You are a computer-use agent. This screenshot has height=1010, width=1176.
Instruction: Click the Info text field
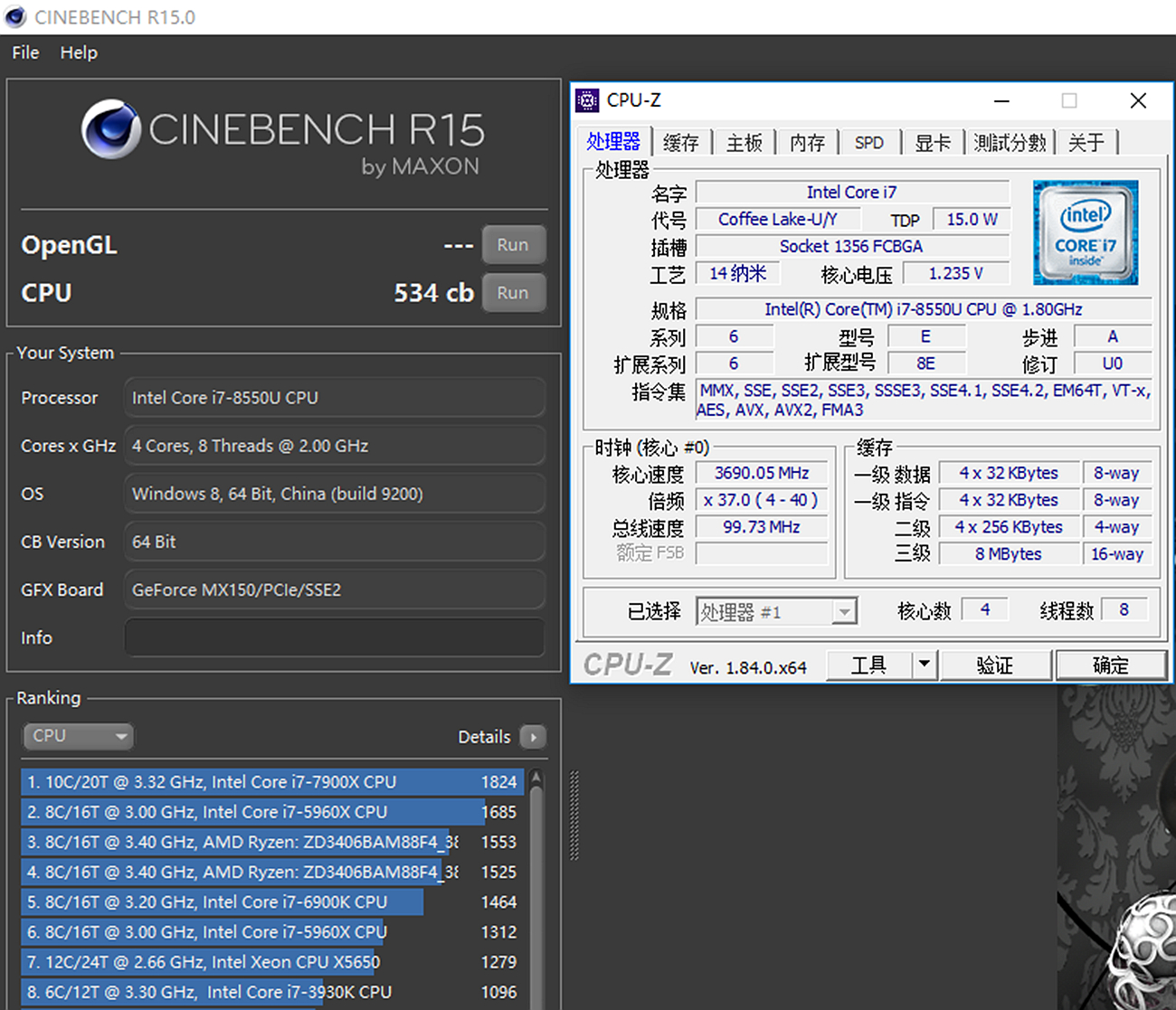pos(334,637)
